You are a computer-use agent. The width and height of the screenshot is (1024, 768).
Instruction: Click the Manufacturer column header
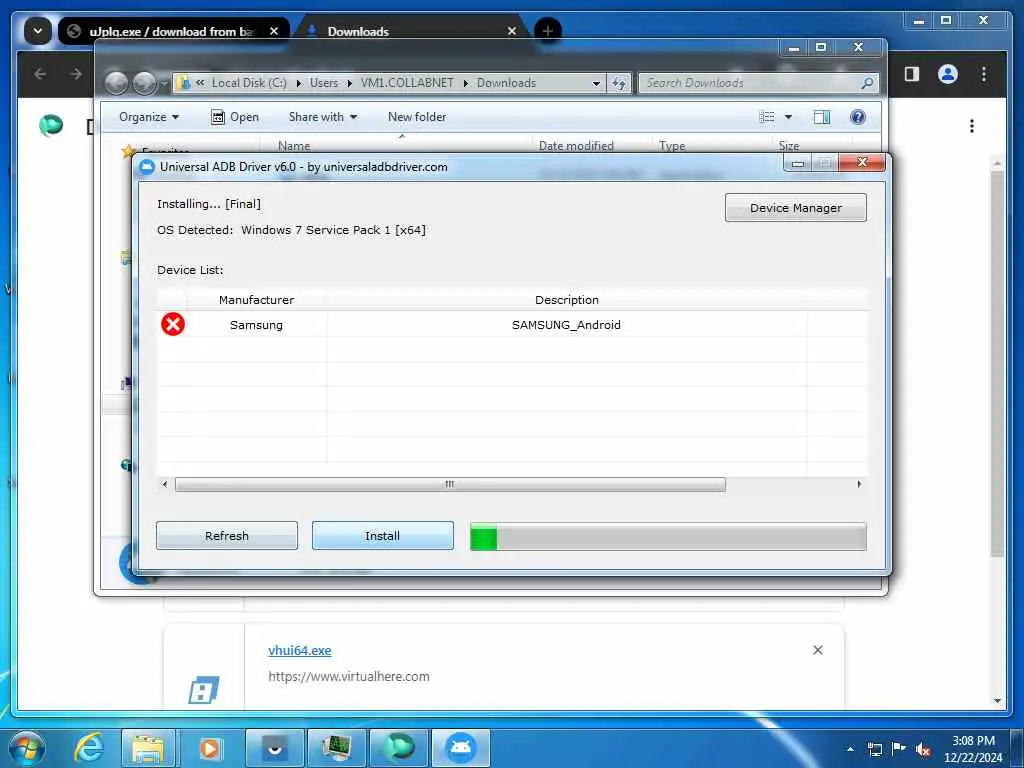(256, 300)
